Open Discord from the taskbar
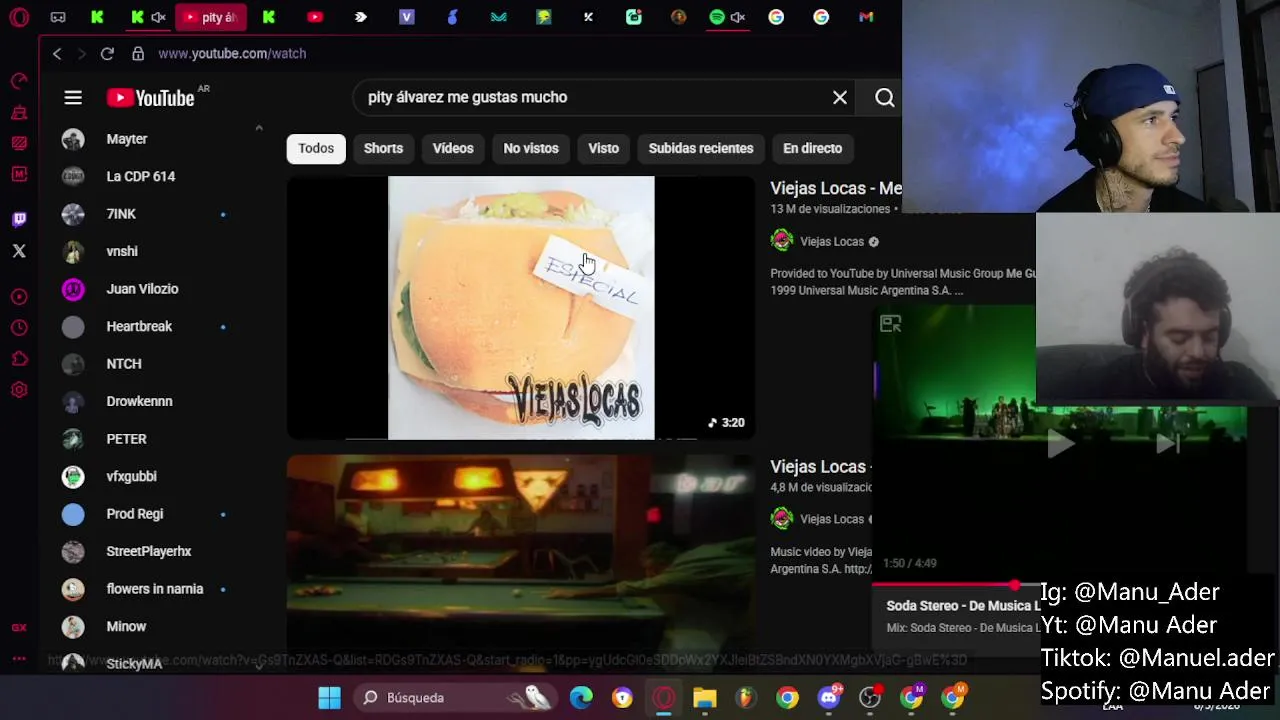Image resolution: width=1280 pixels, height=720 pixels. click(829, 698)
